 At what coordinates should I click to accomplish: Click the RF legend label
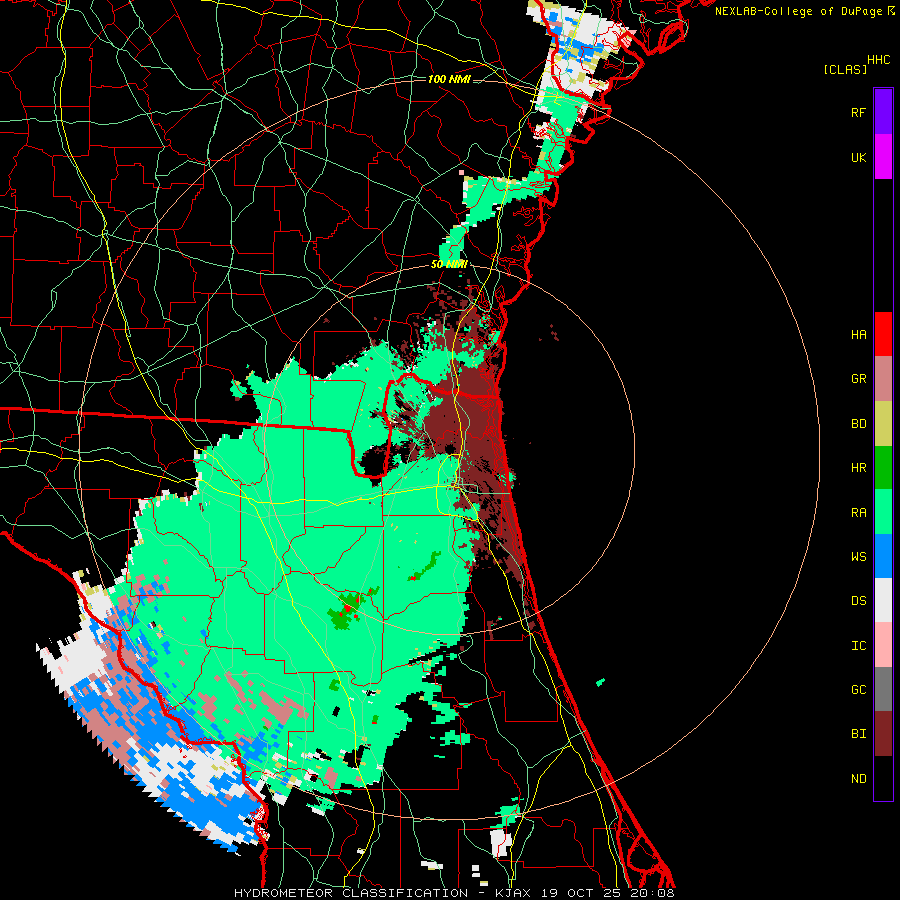click(859, 112)
